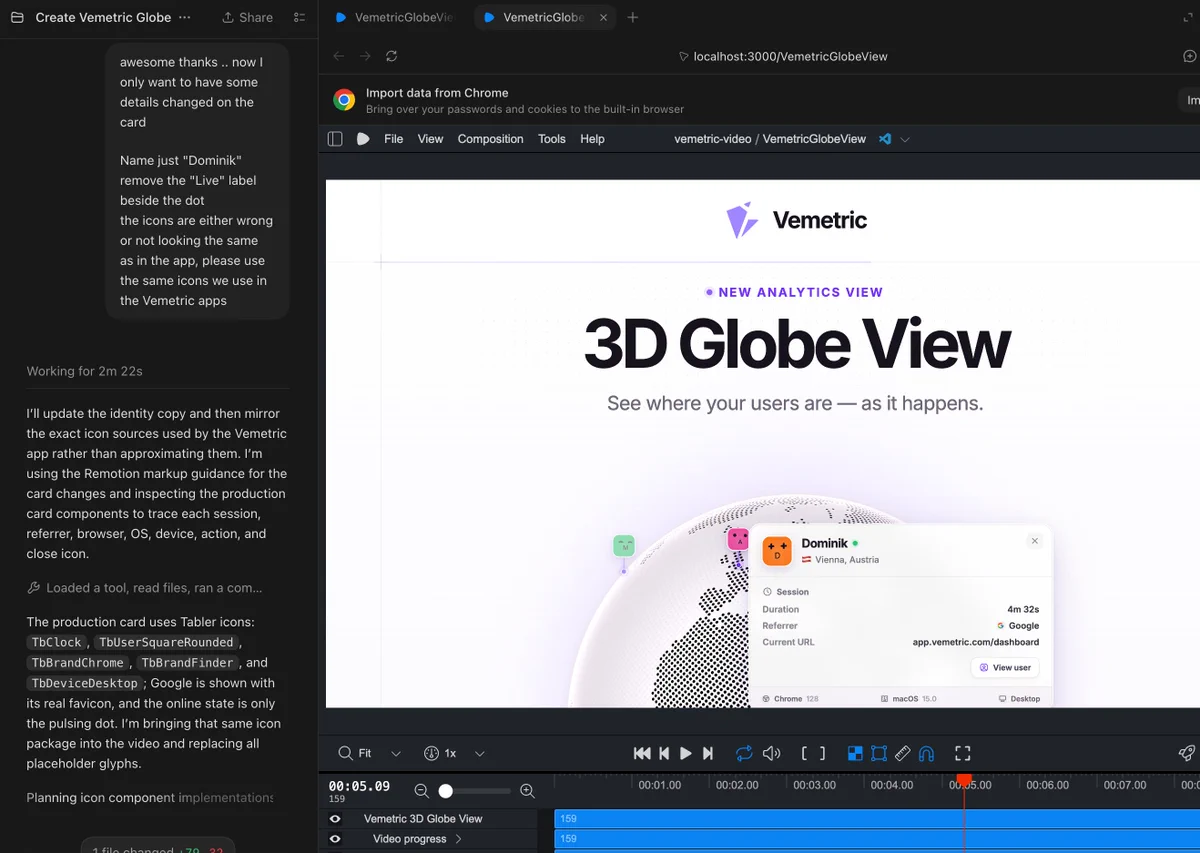Open the Help menu

[592, 139]
